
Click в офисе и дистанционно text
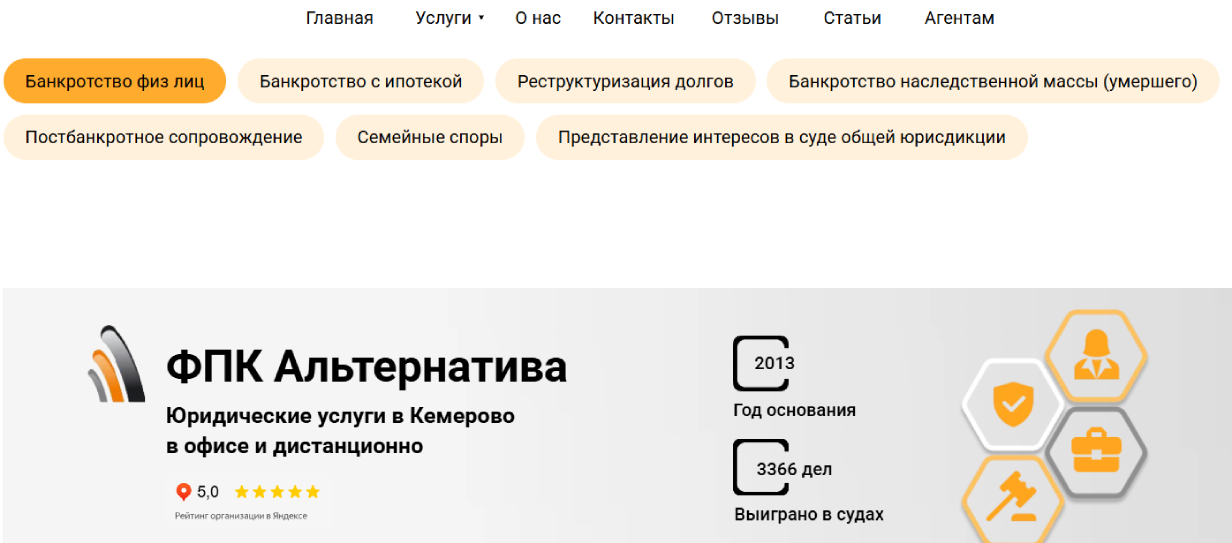295,446
